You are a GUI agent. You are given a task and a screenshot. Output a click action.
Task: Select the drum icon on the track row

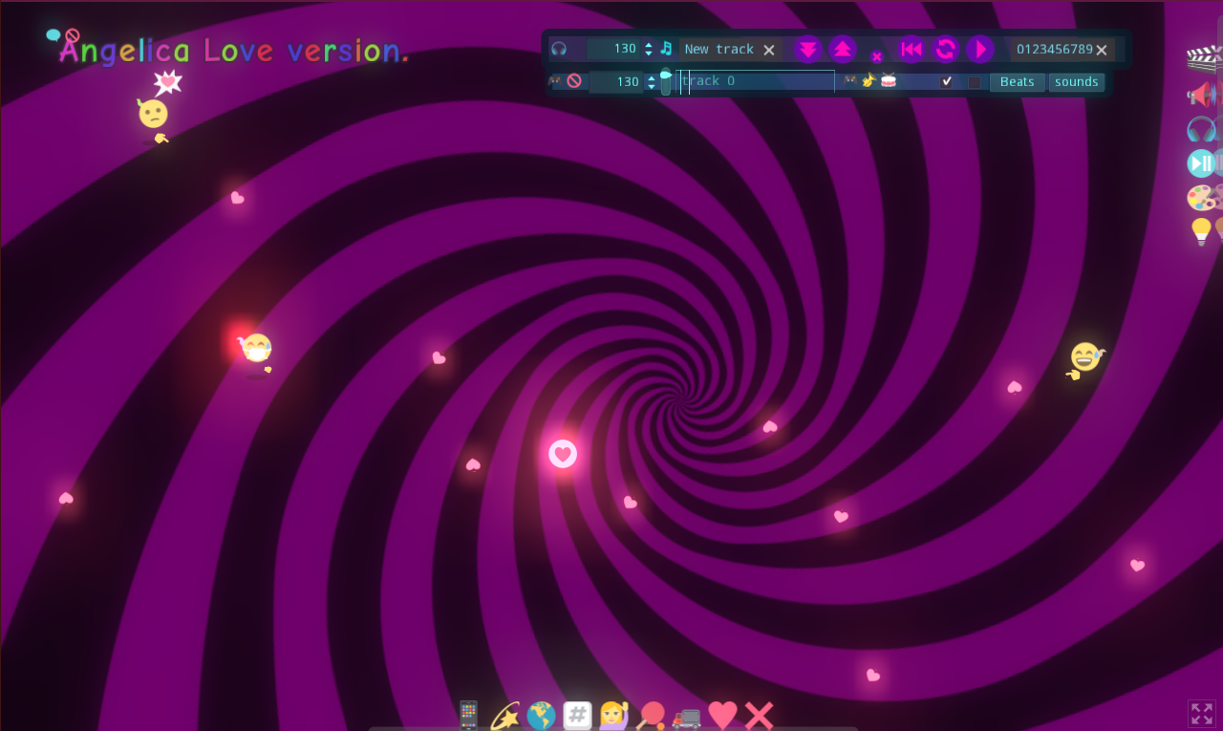pyautogui.click(x=887, y=81)
